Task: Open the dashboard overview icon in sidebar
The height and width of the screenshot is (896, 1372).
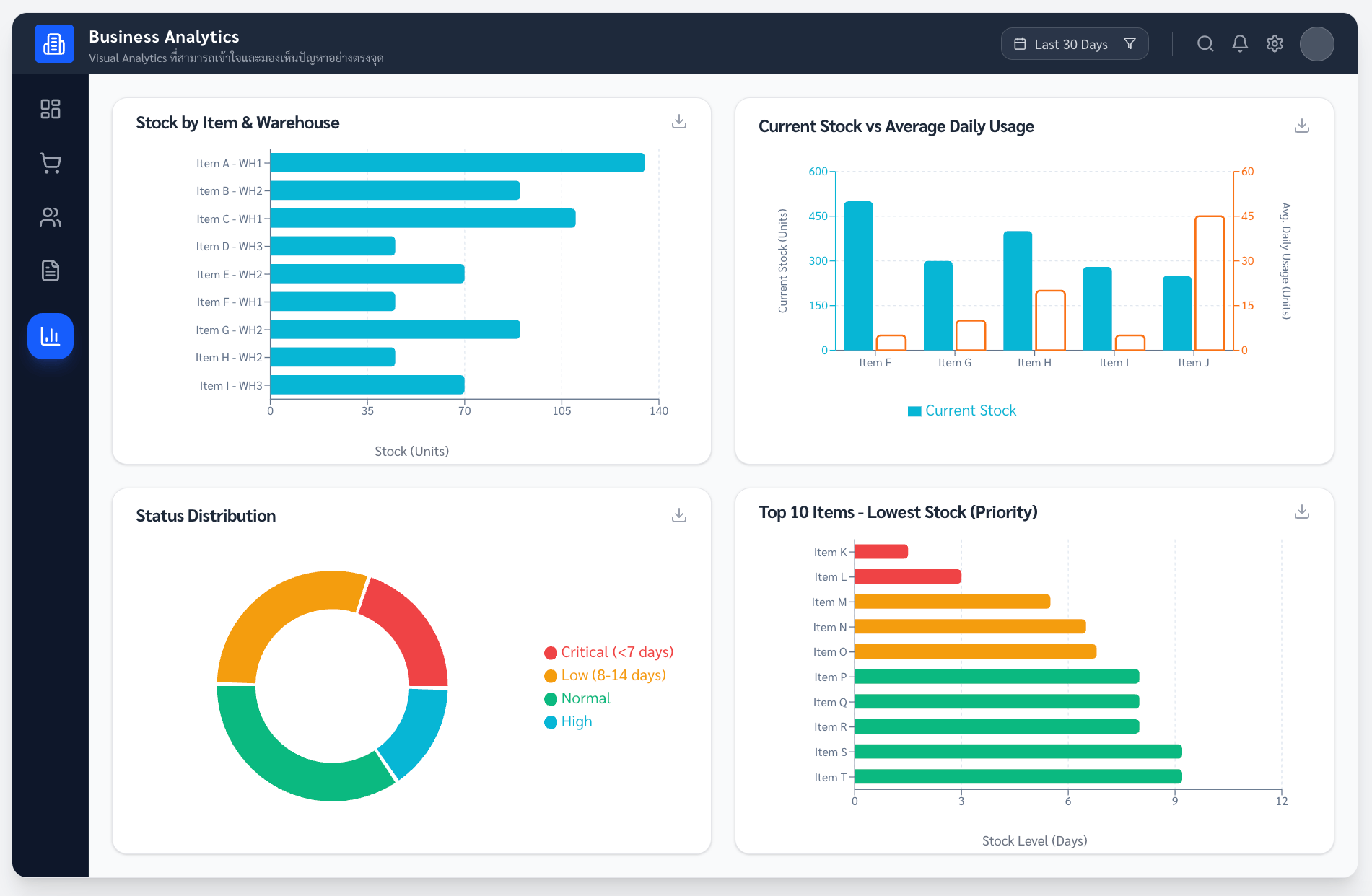Action: [x=50, y=108]
